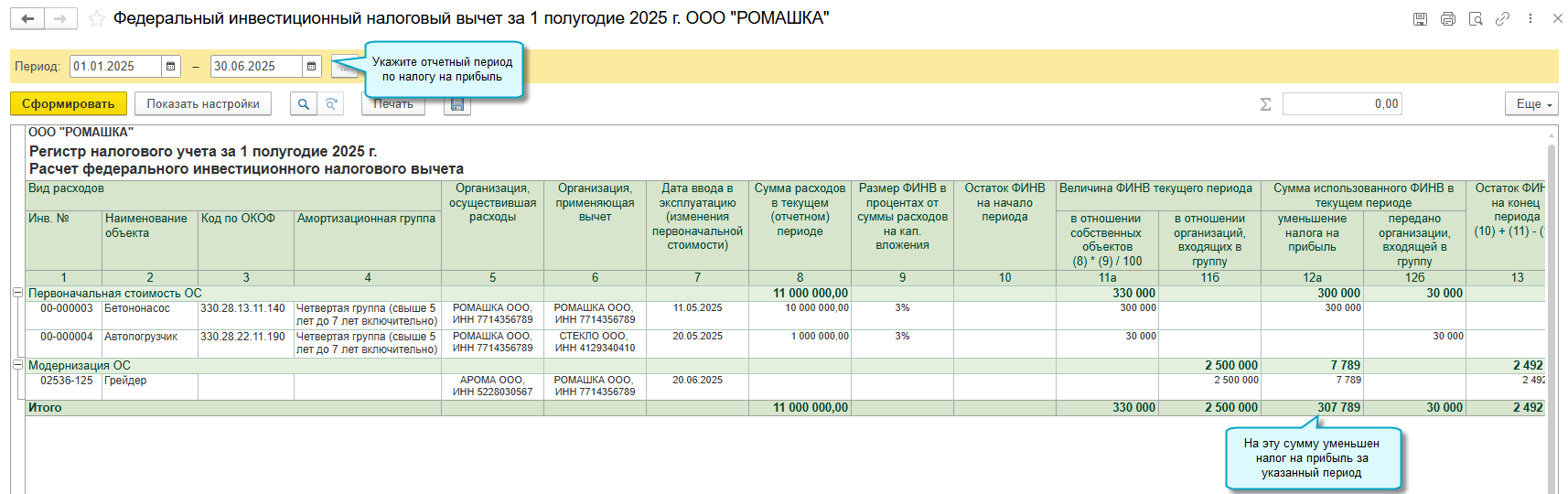
Task: Click the sigma sum icon
Action: (x=1265, y=104)
